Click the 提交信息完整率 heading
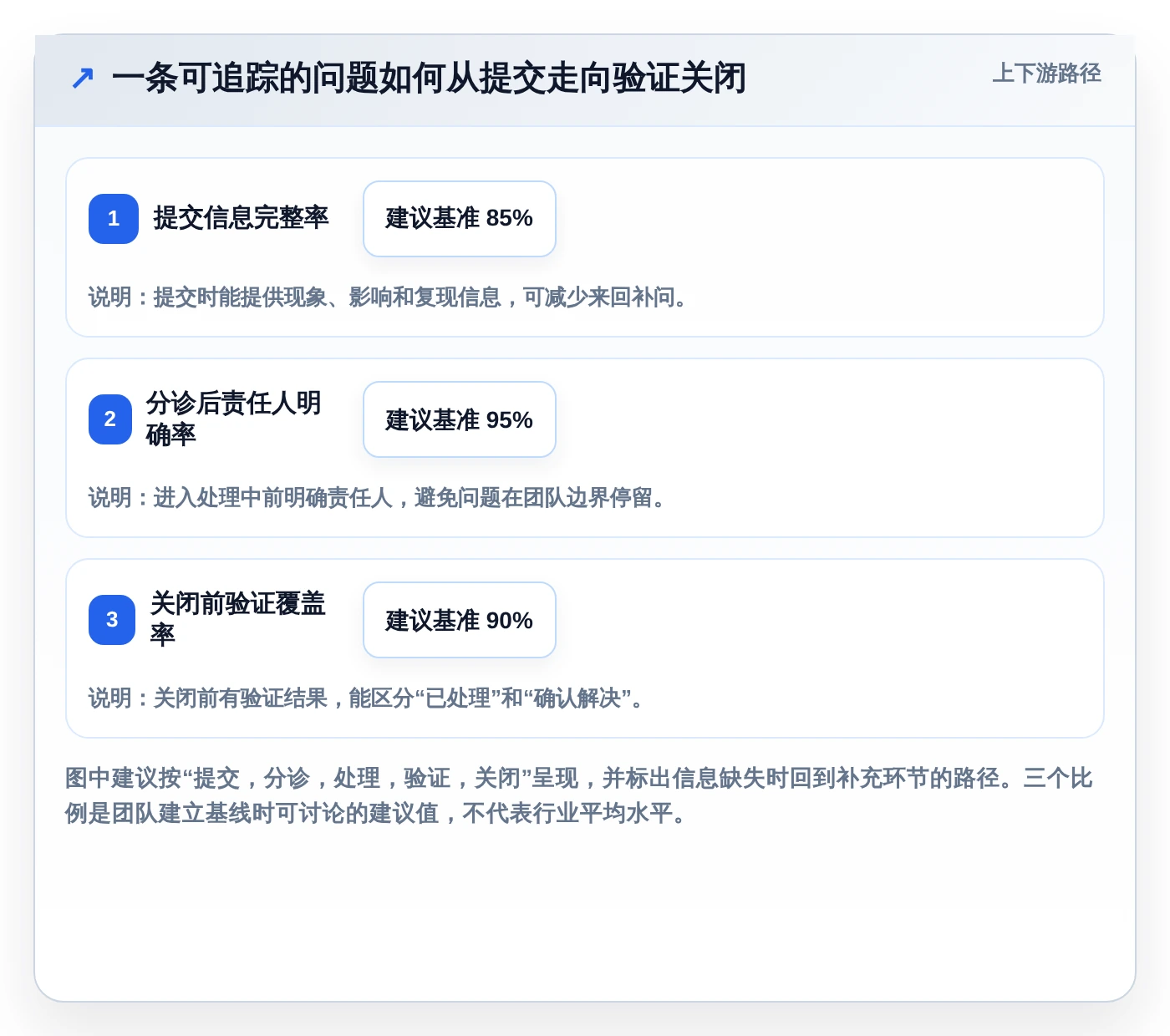Image resolution: width=1170 pixels, height=1036 pixels. point(241,218)
